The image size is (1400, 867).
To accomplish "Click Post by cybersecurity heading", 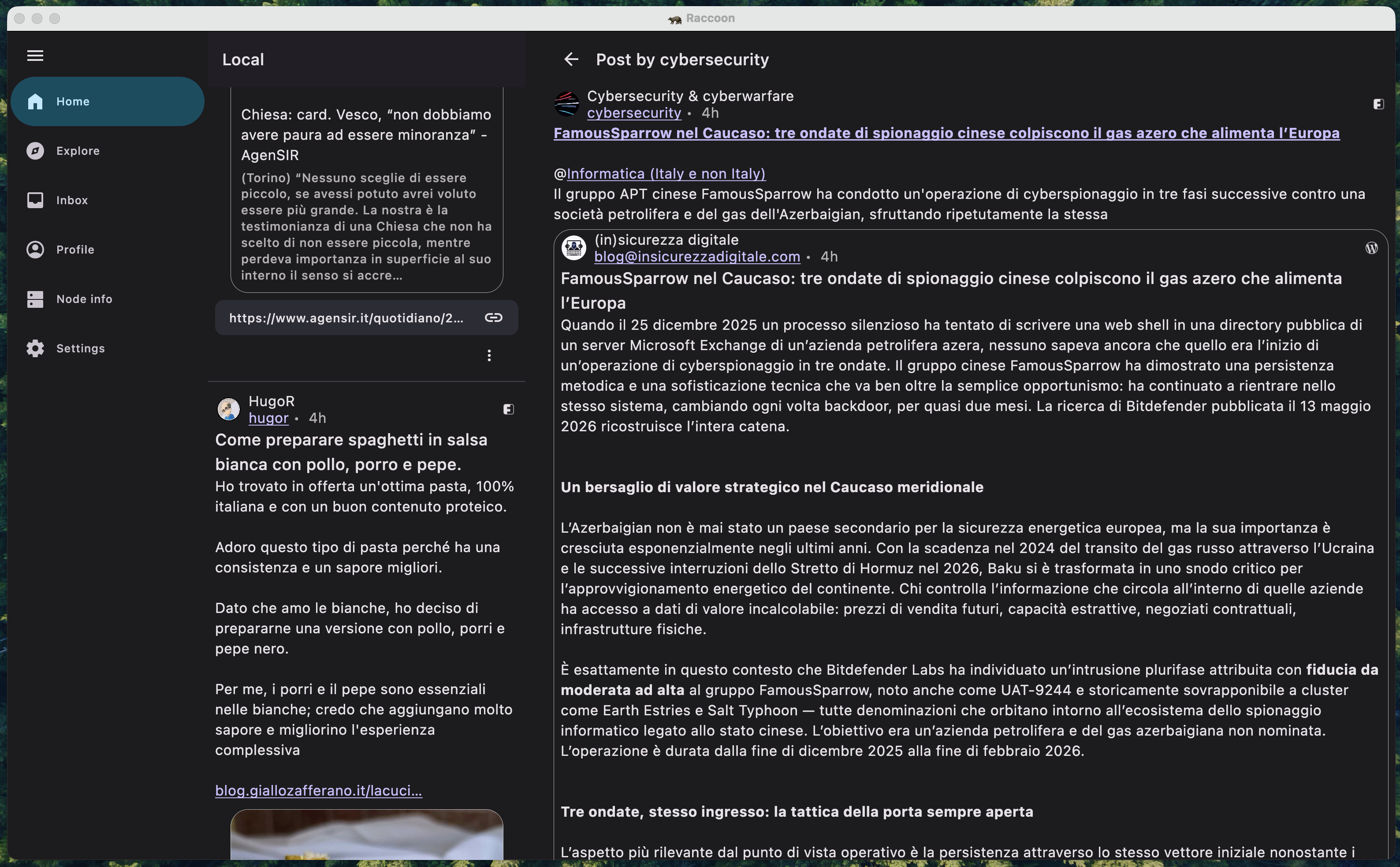I will [682, 60].
